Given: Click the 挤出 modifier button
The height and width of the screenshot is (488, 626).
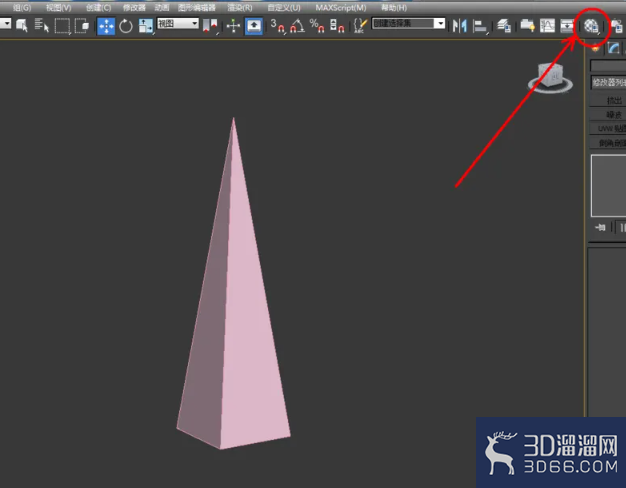Looking at the screenshot, I should point(608,100).
